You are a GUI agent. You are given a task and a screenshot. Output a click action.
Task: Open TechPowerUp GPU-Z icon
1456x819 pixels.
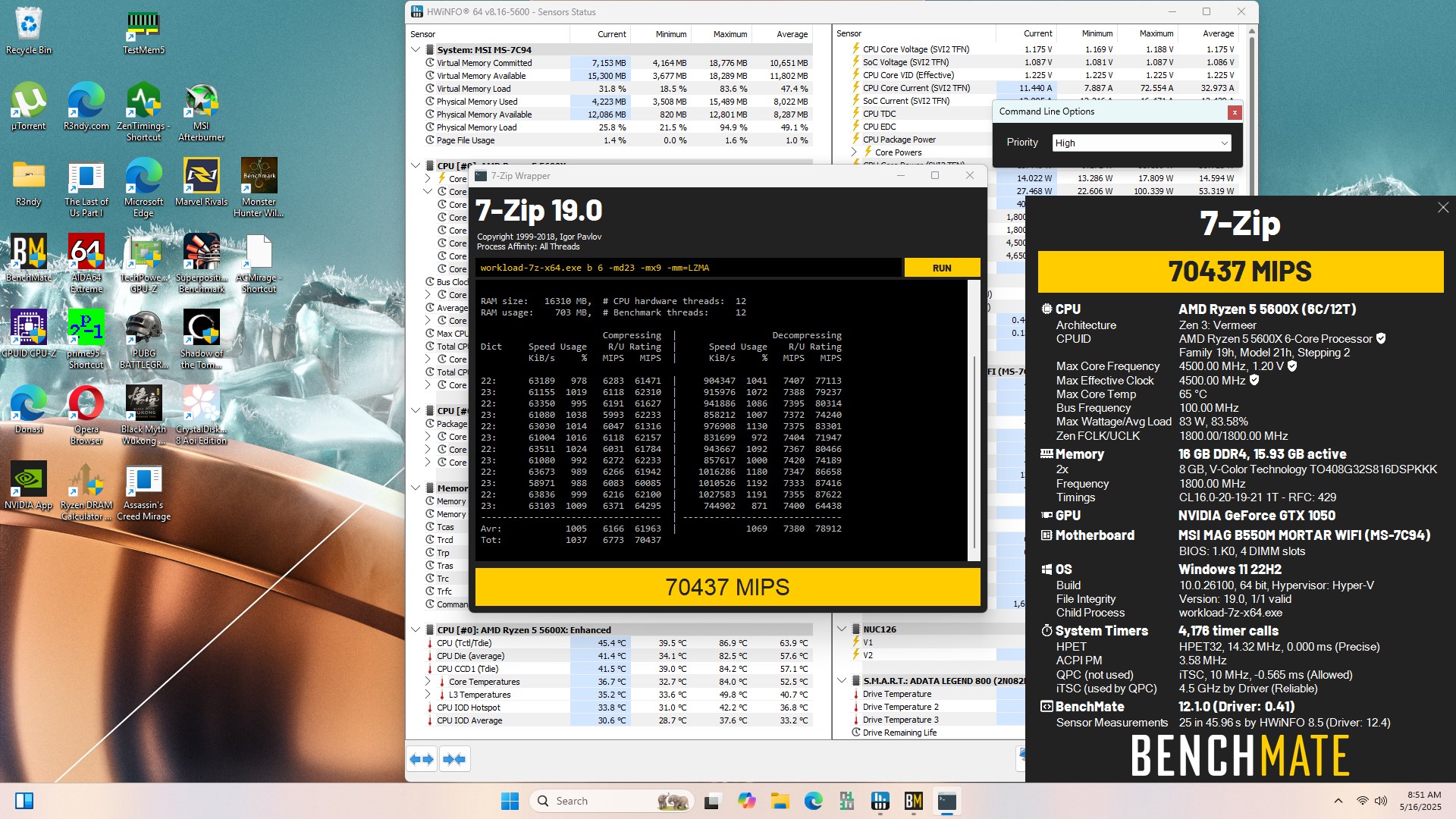pos(143,263)
